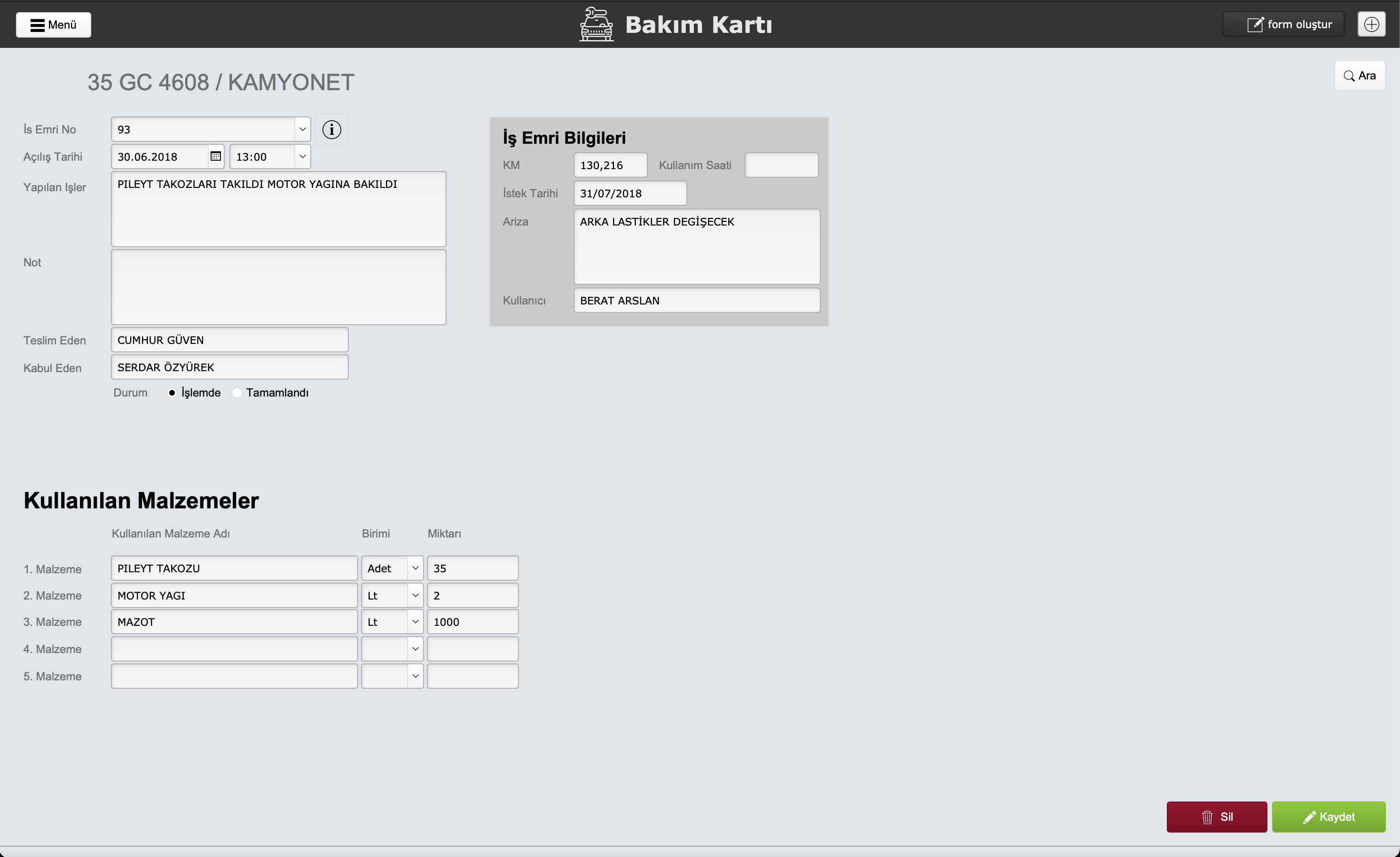Click the Ariza text area
Viewport: 1400px width, 857px height.
(697, 247)
